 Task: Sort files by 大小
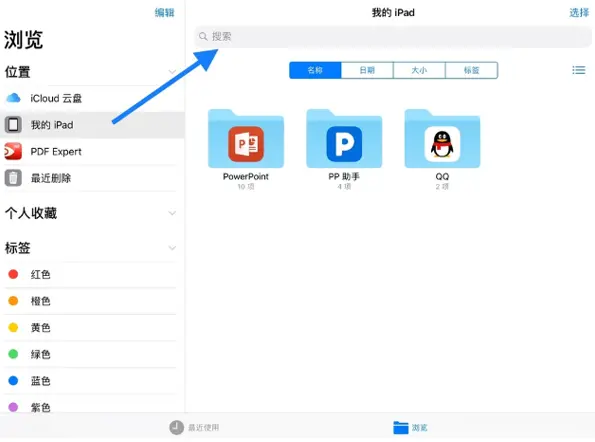(x=419, y=70)
